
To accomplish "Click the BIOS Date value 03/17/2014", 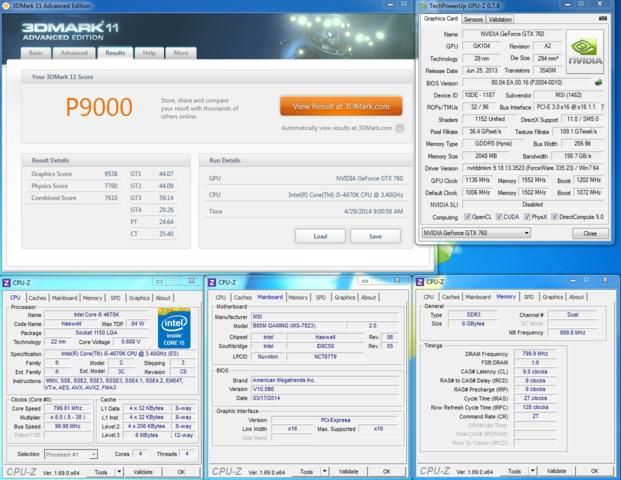I will (x=325, y=398).
